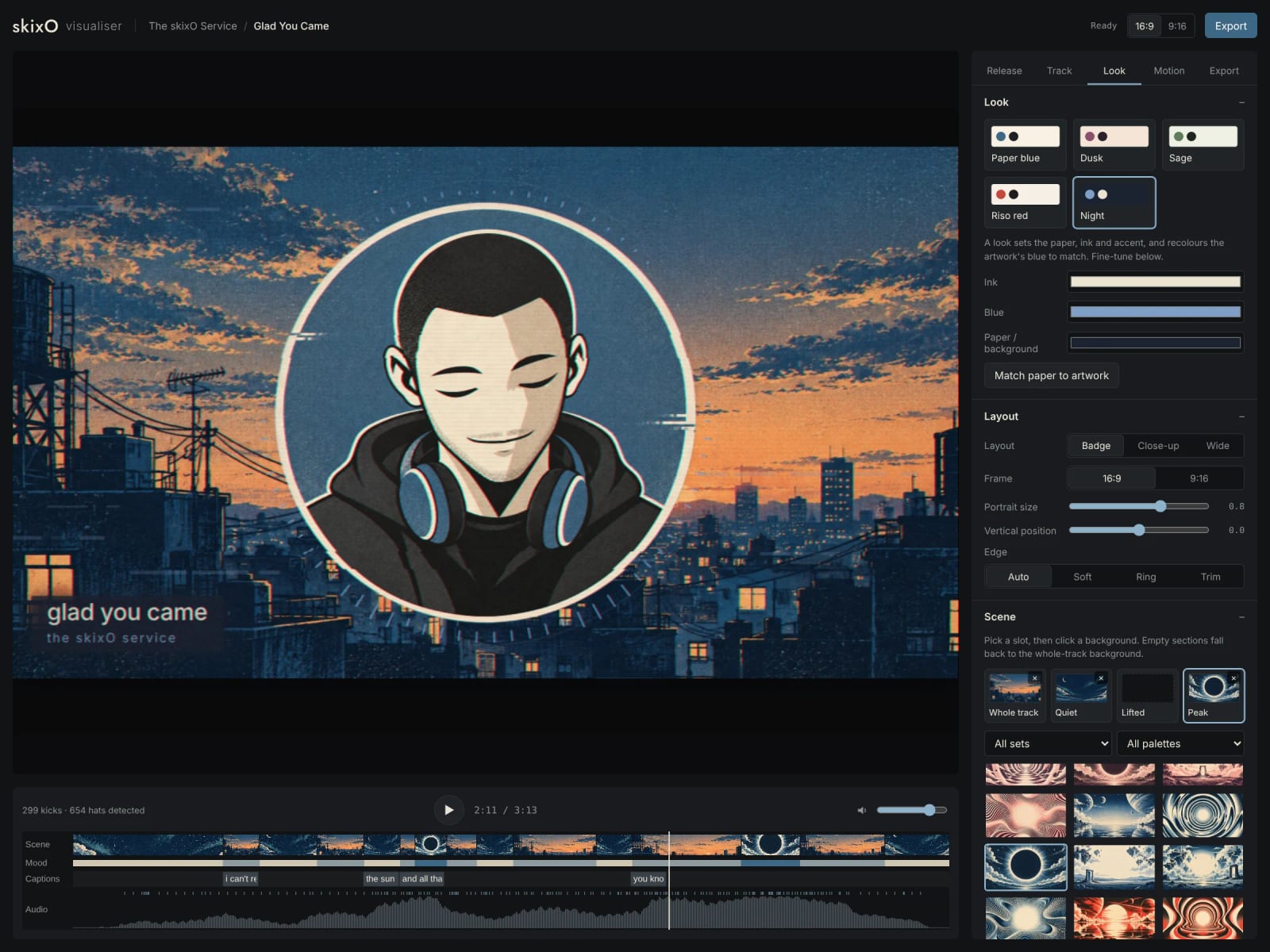This screenshot has width=1270, height=952.
Task: Click the skixO visualiser logo
Action: (67, 26)
